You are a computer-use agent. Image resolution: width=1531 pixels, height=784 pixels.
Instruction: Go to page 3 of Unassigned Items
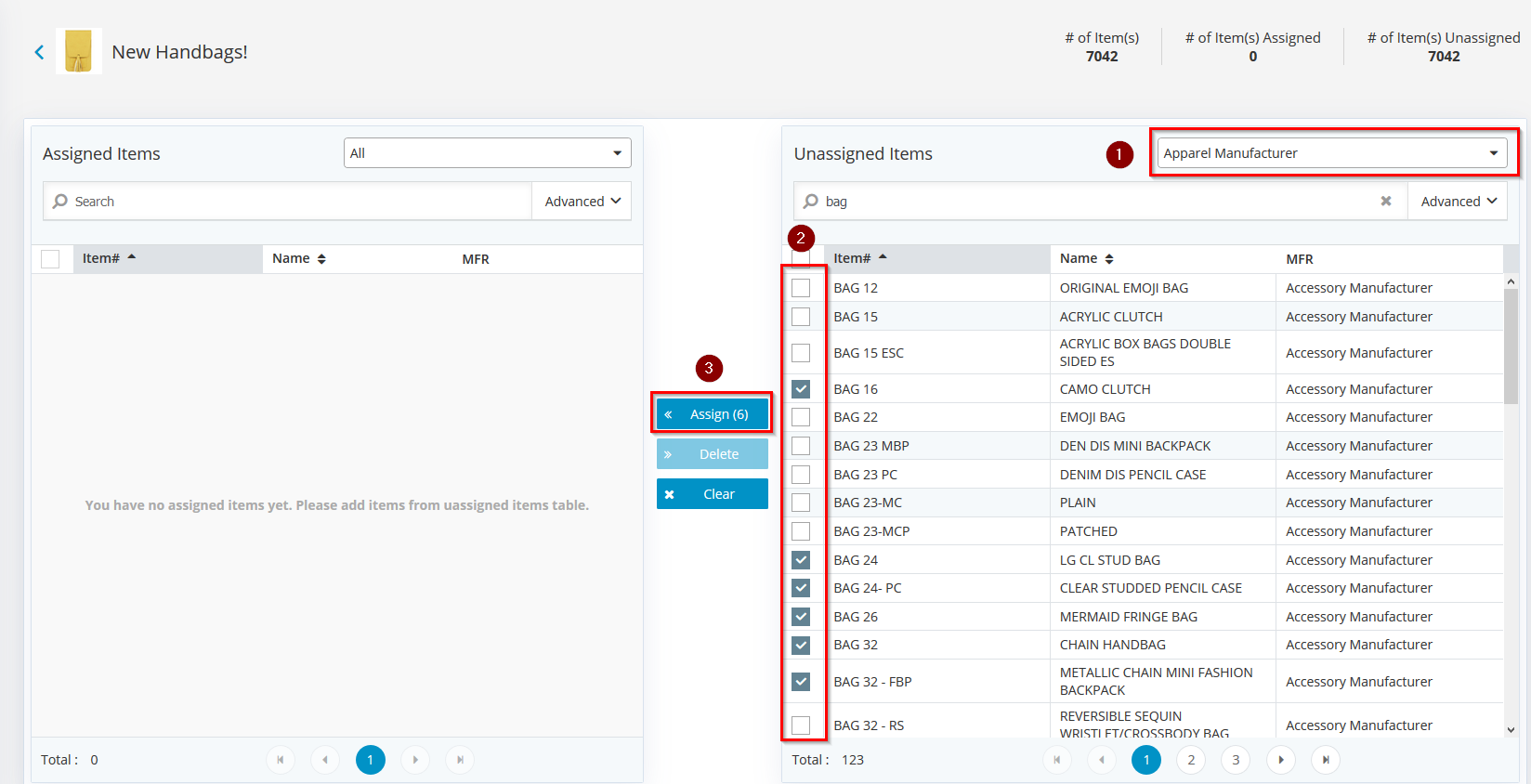pyautogui.click(x=1236, y=760)
